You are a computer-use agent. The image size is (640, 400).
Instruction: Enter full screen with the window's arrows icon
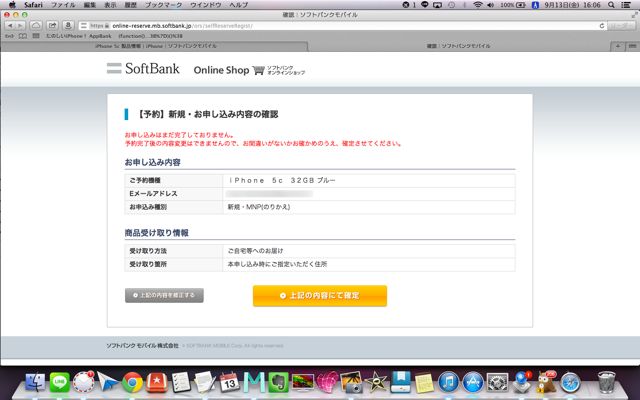(634, 15)
